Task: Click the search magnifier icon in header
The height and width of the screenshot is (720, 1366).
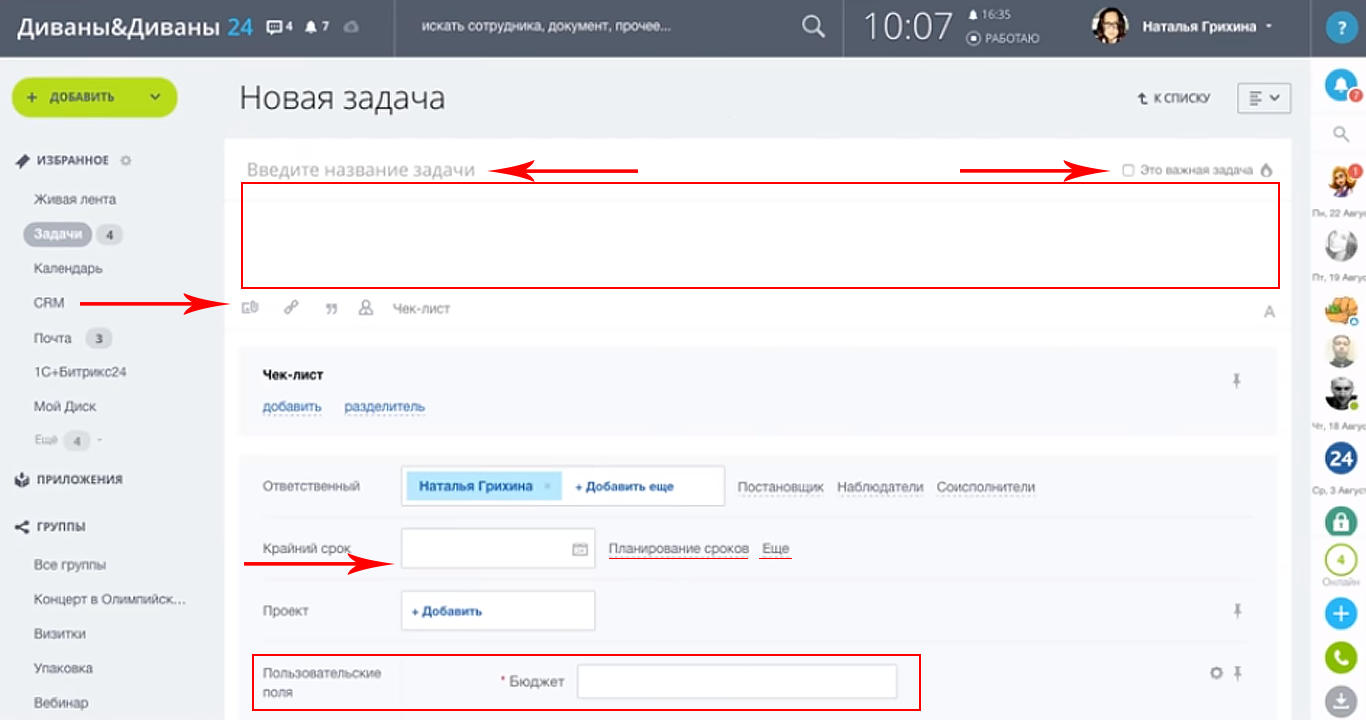Action: 814,27
